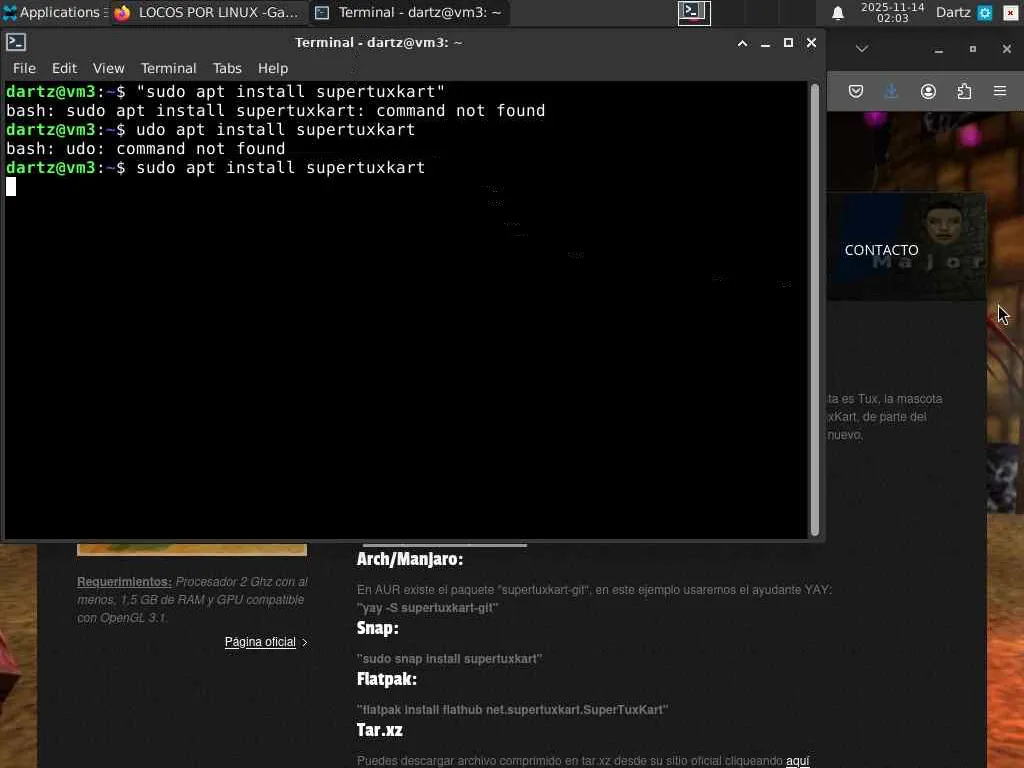Click the Snap heading
Image resolution: width=1024 pixels, height=768 pixels.
(377, 628)
